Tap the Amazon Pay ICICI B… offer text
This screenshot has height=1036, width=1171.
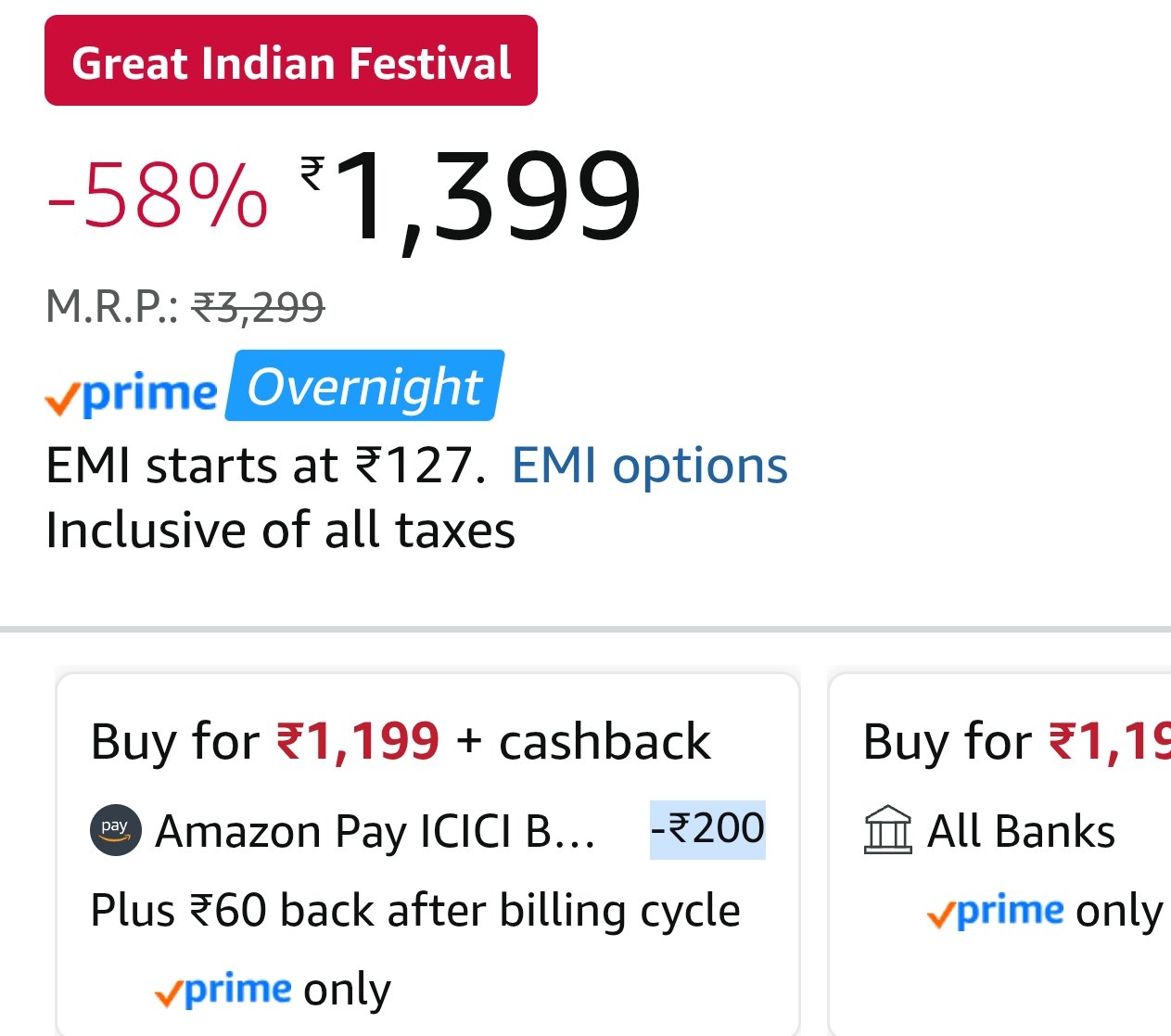pos(375,831)
